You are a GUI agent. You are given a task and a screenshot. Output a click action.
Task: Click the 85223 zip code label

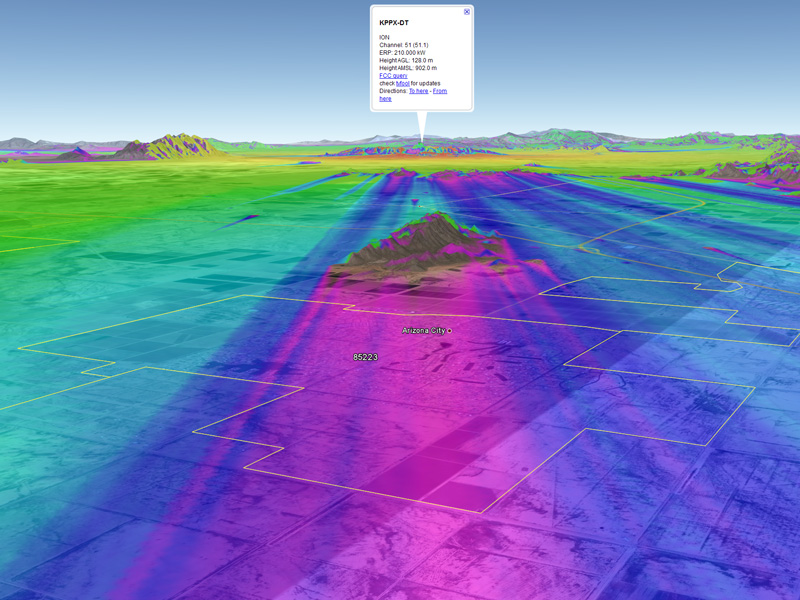[365, 357]
